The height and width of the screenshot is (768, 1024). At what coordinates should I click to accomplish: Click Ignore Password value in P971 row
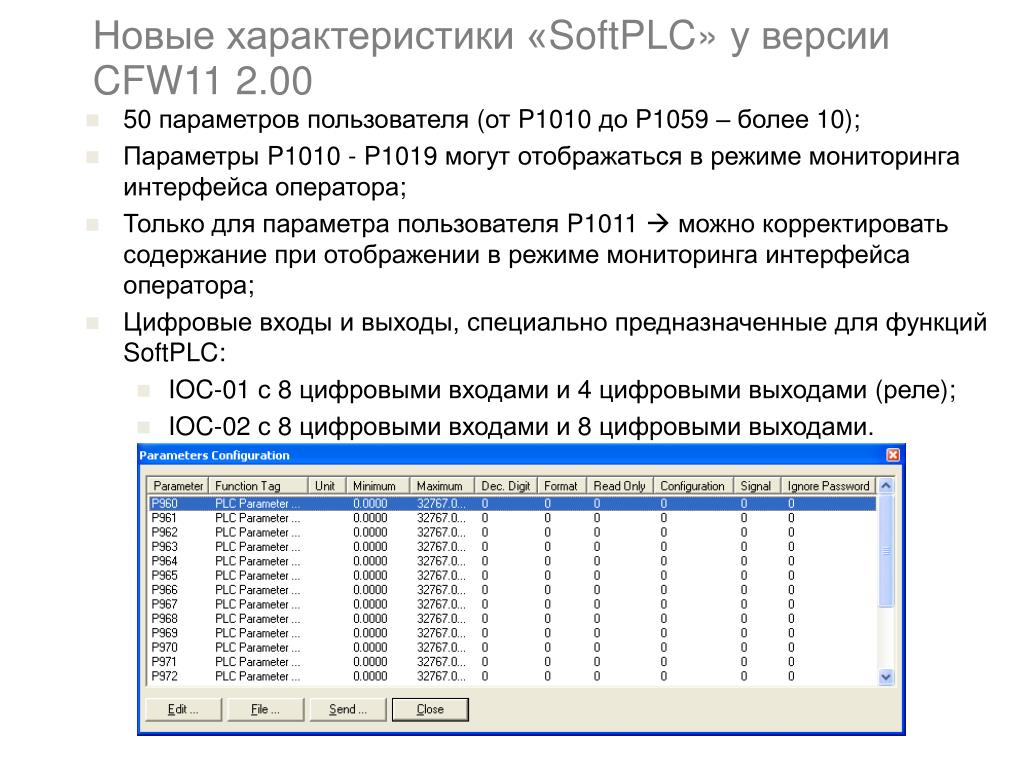tap(791, 662)
